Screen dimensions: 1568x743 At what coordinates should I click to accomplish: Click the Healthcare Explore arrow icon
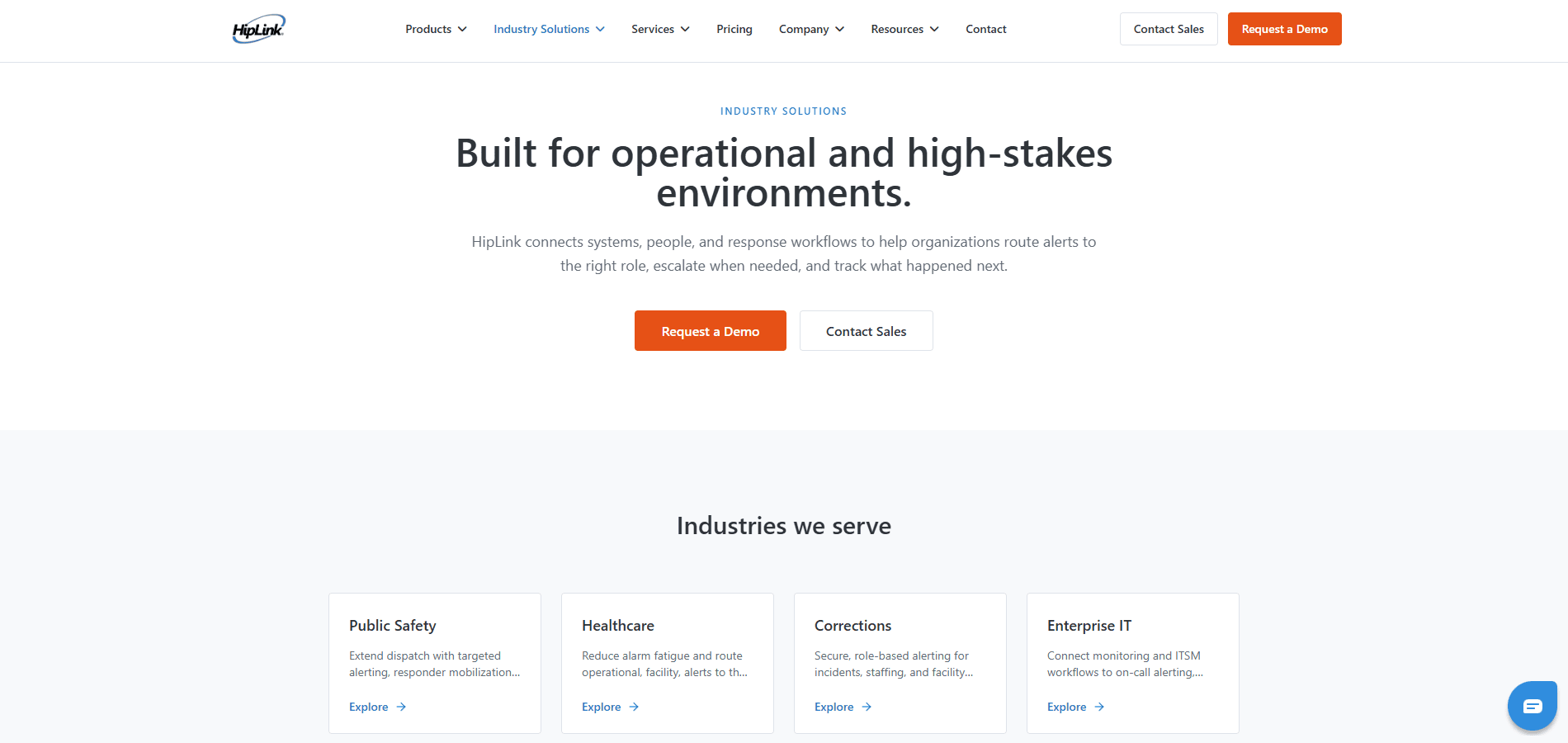[x=634, y=708]
